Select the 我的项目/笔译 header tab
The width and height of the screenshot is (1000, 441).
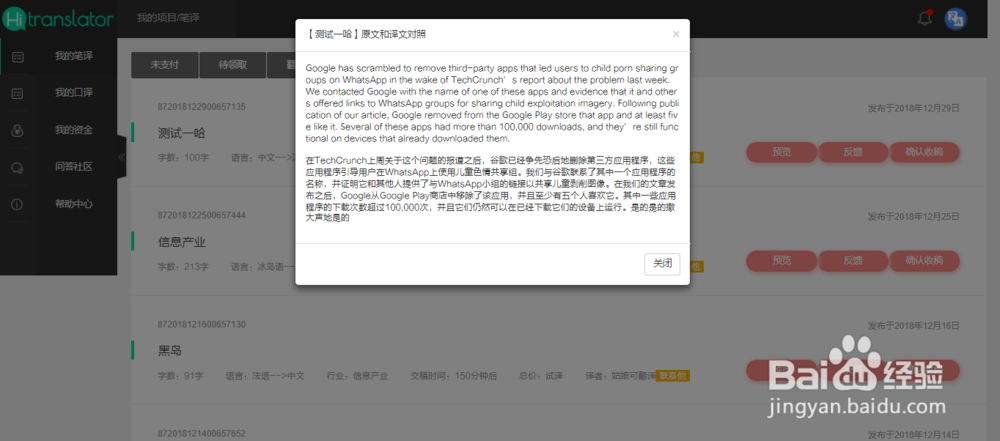coord(168,18)
